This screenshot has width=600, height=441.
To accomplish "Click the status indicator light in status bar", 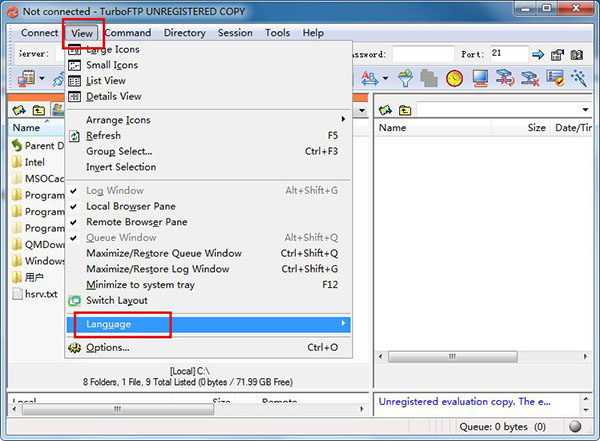I will tap(575, 426).
